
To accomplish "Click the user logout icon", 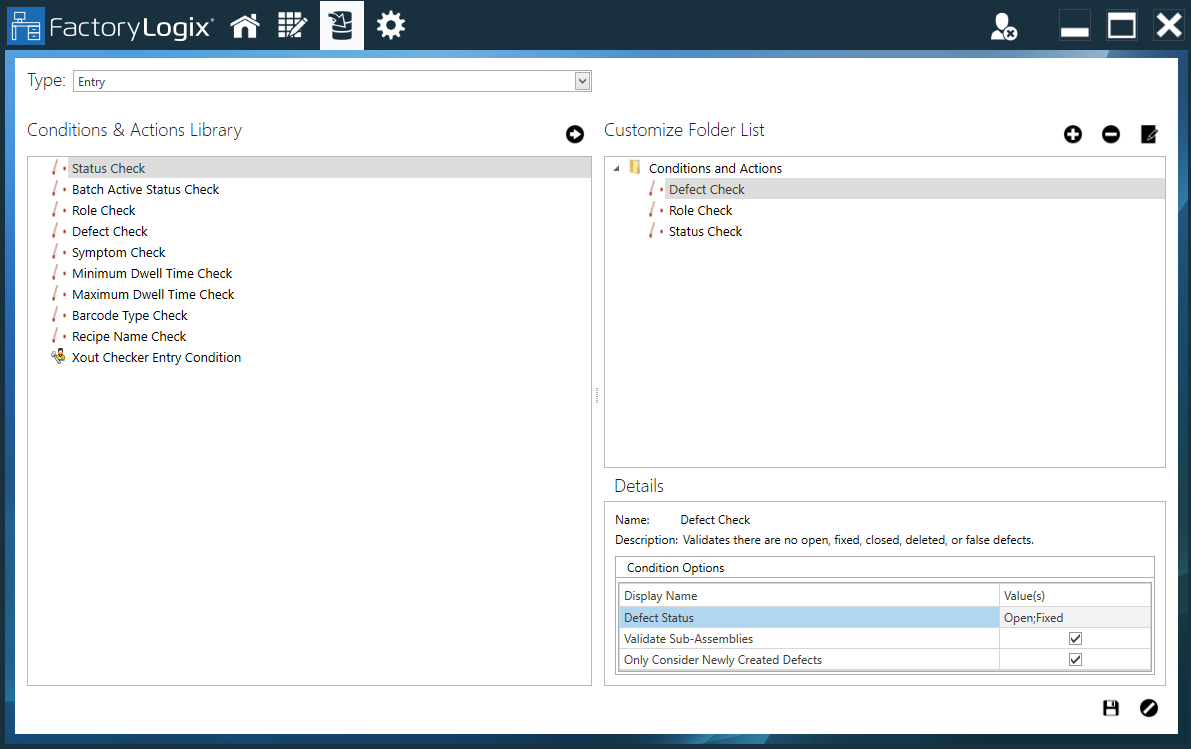I will 1003,27.
